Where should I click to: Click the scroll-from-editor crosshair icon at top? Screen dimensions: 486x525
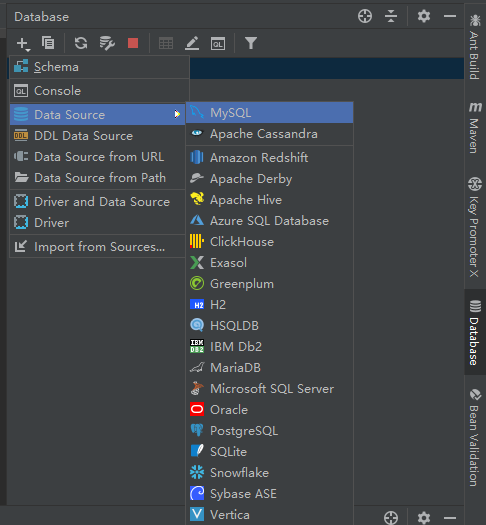365,16
